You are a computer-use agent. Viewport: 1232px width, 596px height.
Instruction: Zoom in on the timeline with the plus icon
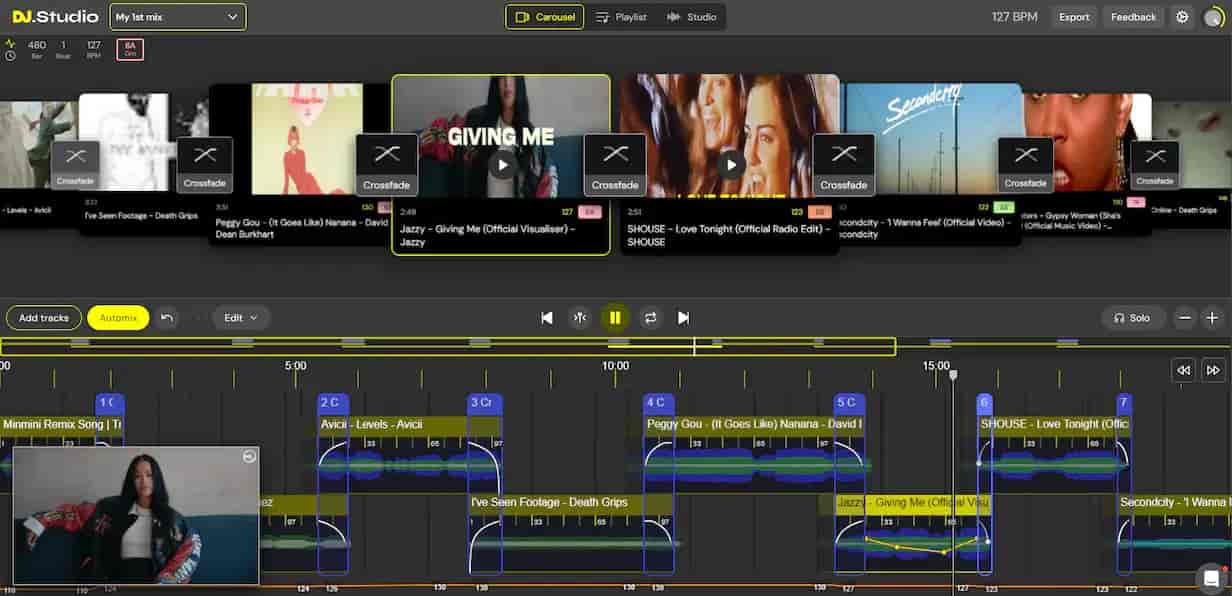[x=1212, y=317]
